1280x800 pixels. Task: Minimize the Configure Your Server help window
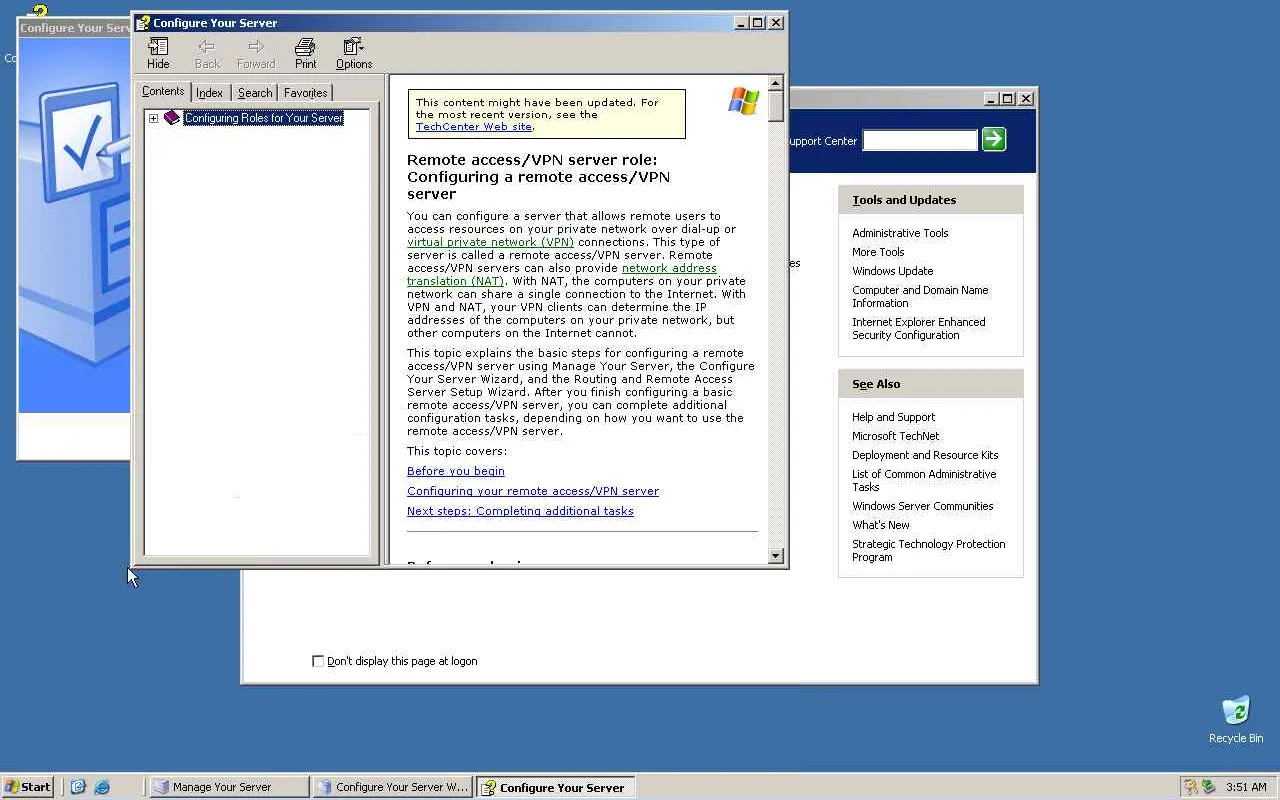pyautogui.click(x=741, y=22)
